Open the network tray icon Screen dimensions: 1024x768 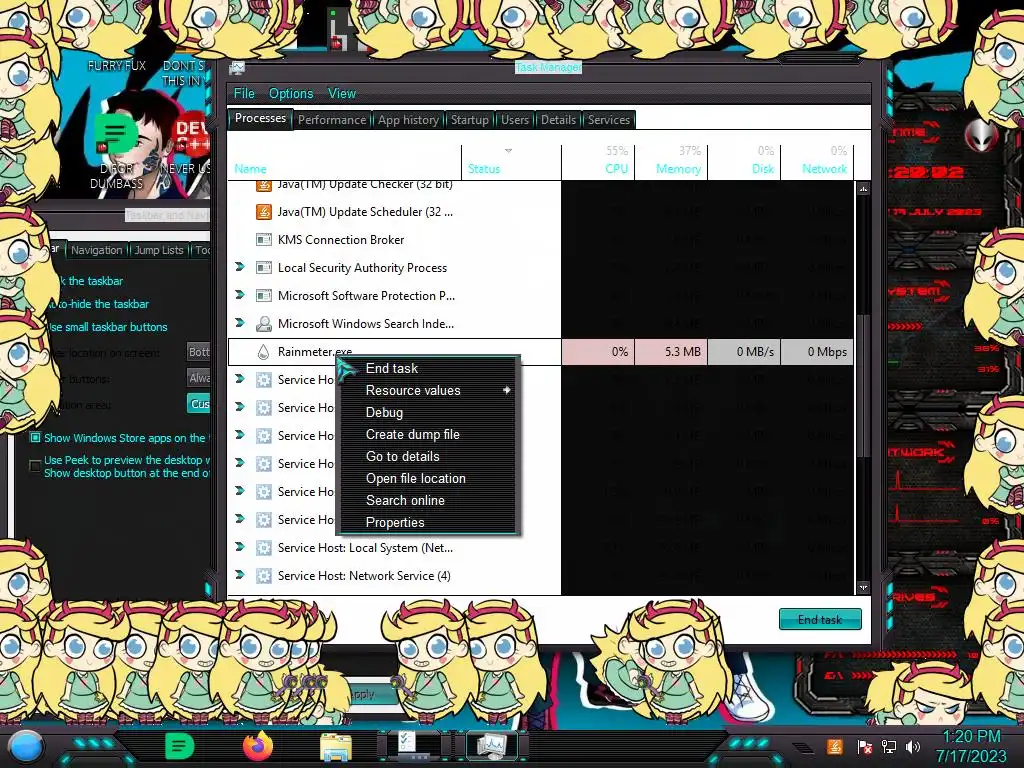click(x=889, y=746)
